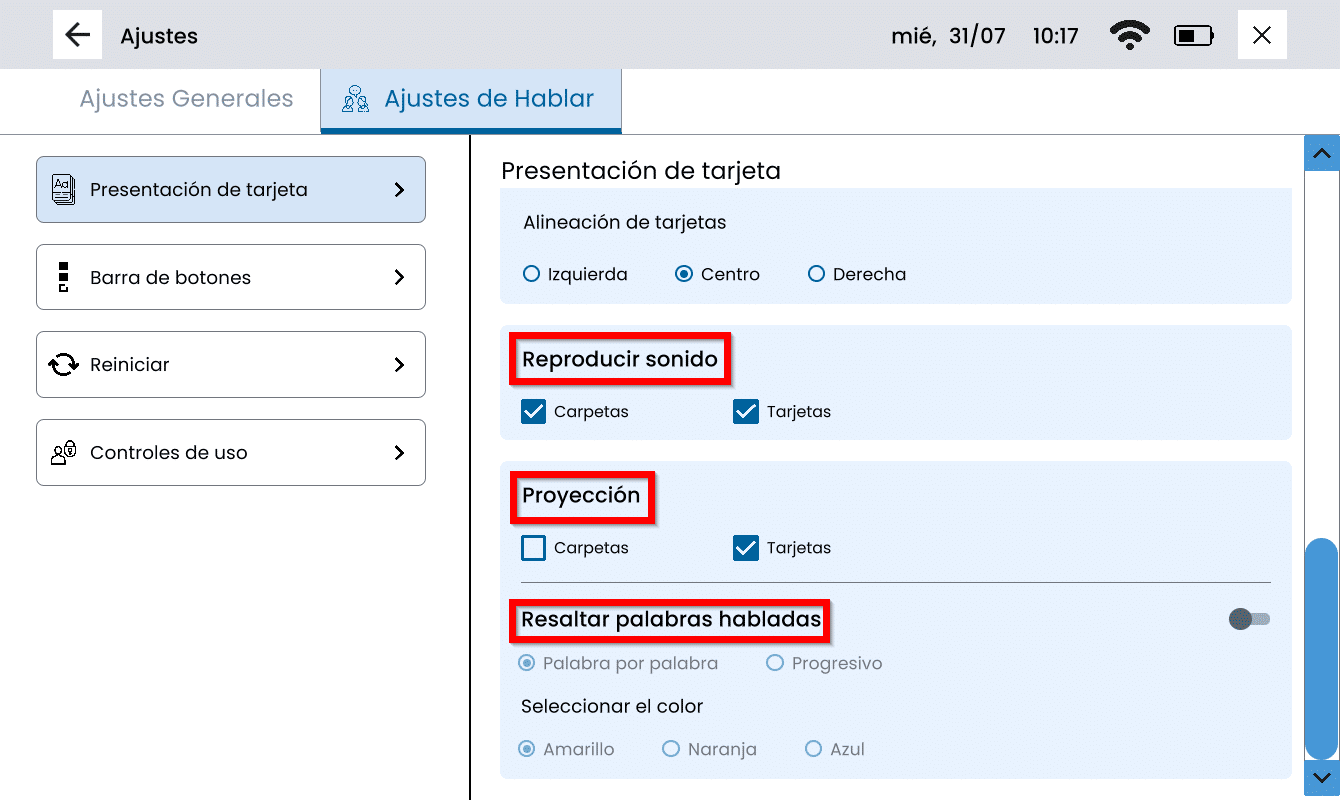The image size is (1340, 800).
Task: Select Izquierda card alignment
Action: click(532, 274)
